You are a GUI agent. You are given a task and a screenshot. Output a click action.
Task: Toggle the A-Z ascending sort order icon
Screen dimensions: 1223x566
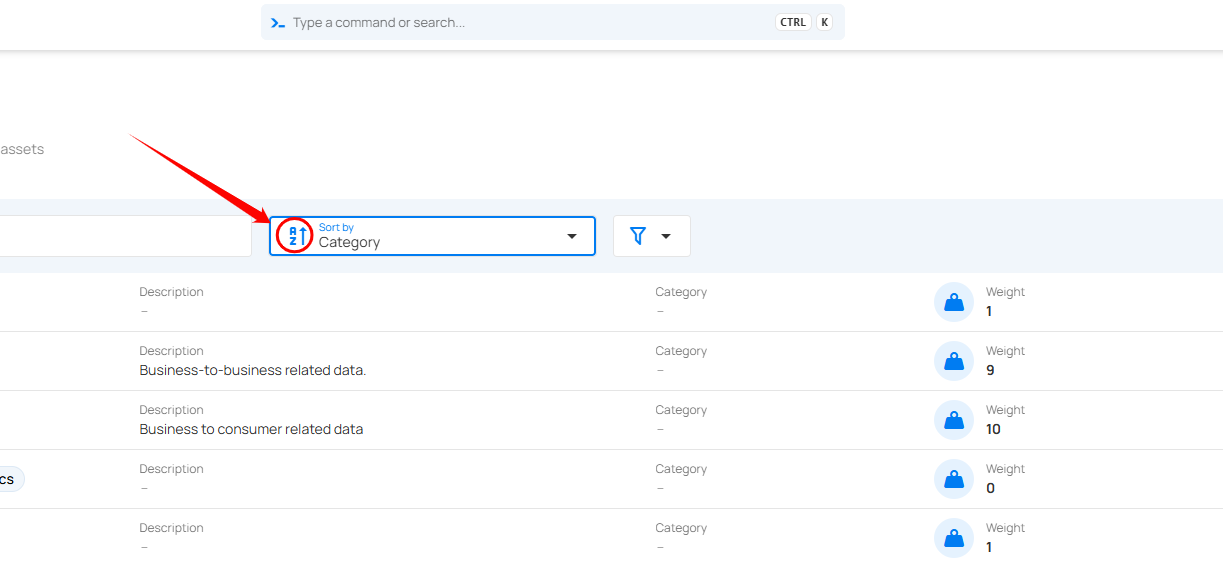coord(294,236)
